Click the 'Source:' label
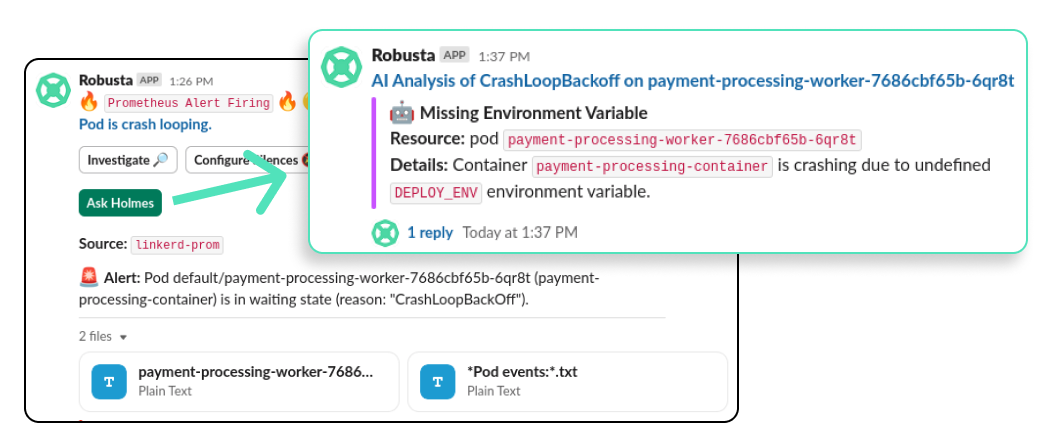1046x447 pixels. coord(103,244)
